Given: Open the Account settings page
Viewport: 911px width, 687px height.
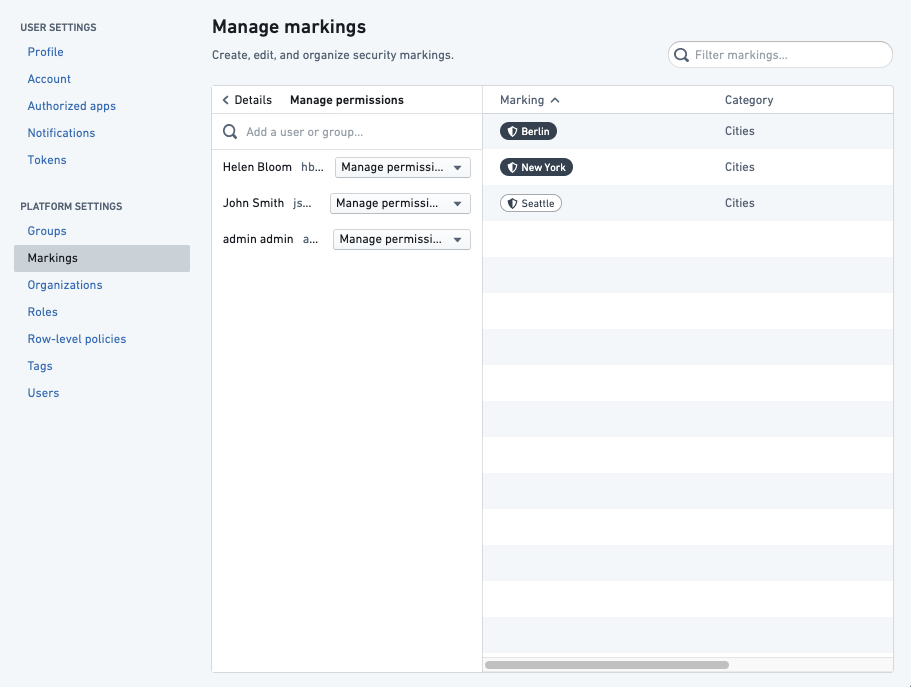Looking at the screenshot, I should (49, 79).
